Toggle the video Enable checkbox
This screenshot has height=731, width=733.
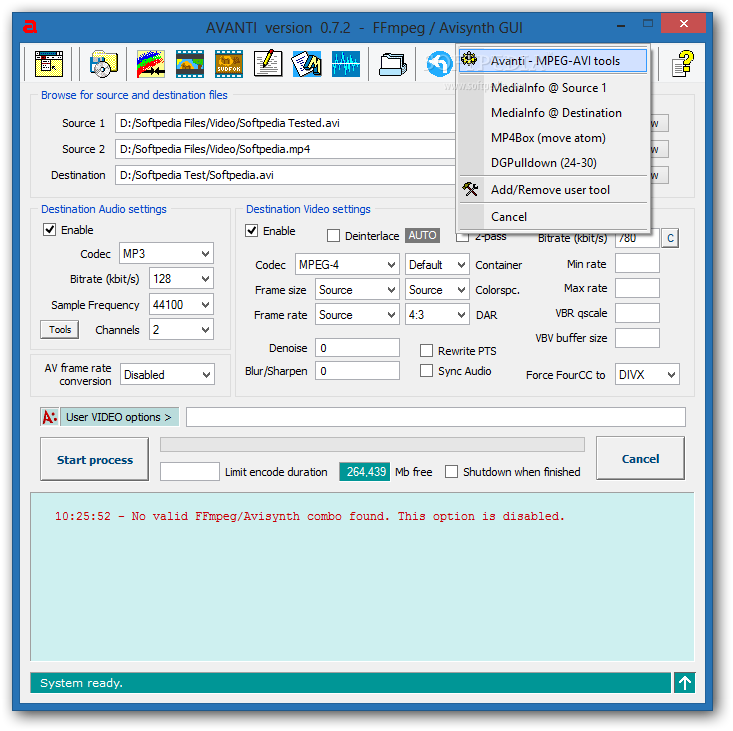[252, 230]
